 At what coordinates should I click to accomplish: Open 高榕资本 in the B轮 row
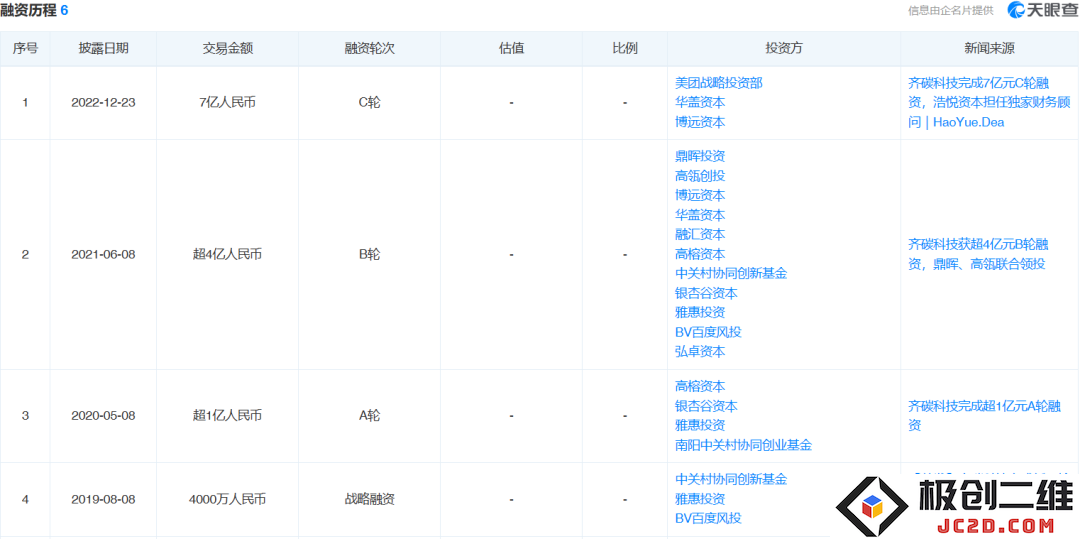coord(700,254)
